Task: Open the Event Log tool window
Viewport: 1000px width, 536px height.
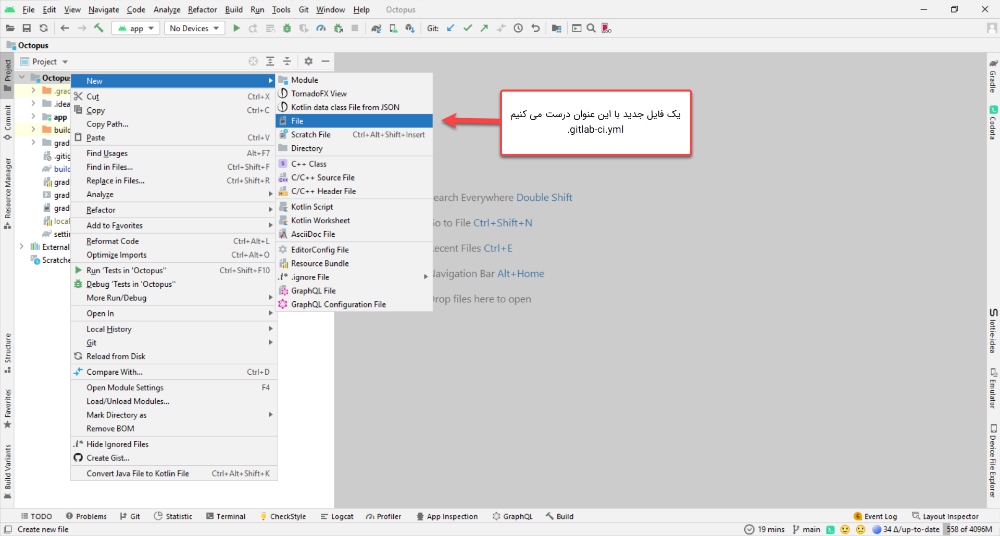Action: click(875, 516)
